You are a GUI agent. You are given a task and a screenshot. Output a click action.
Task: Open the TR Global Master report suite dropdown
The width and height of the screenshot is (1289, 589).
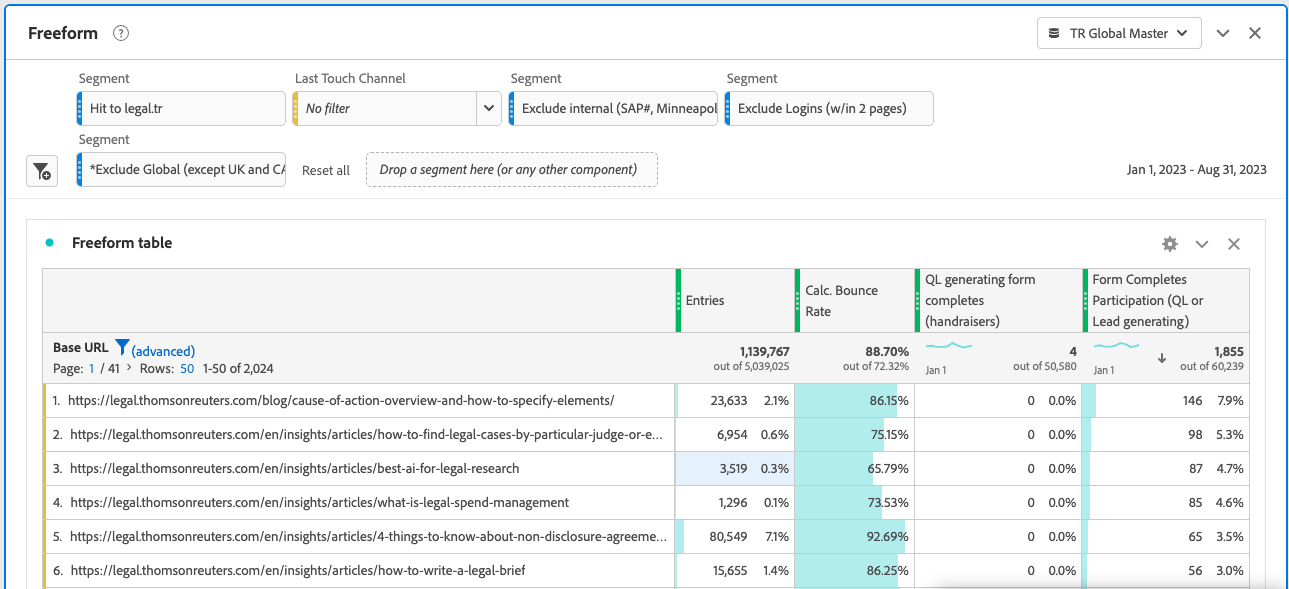pyautogui.click(x=1118, y=33)
